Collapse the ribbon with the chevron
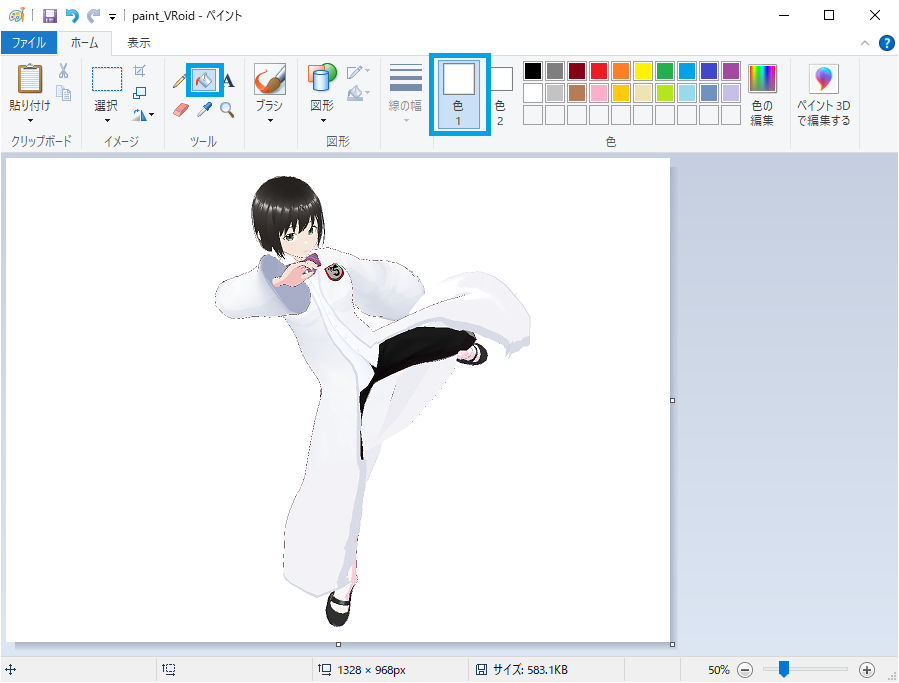The width and height of the screenshot is (899, 683). coord(865,43)
